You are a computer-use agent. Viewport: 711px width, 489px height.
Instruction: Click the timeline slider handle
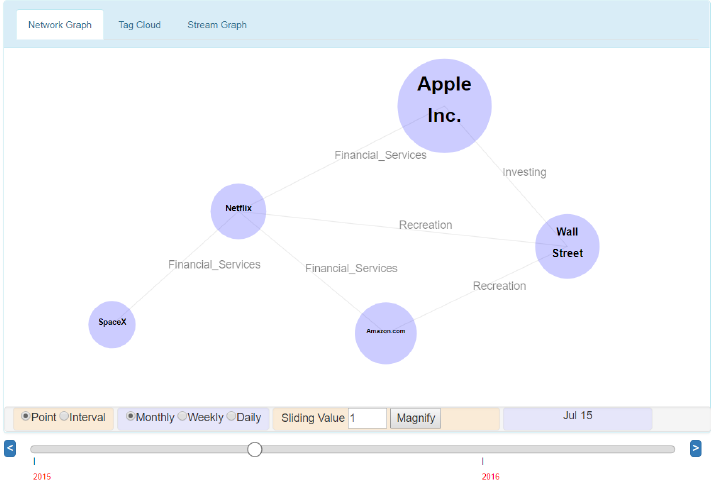[255, 450]
